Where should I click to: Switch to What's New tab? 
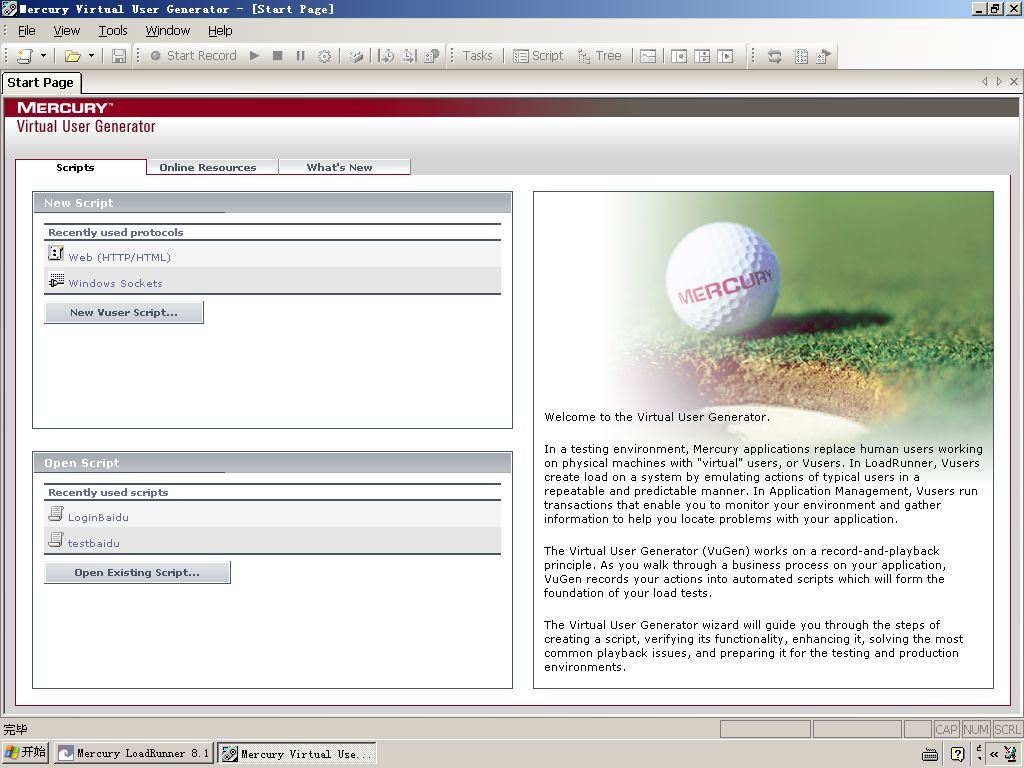(344, 167)
